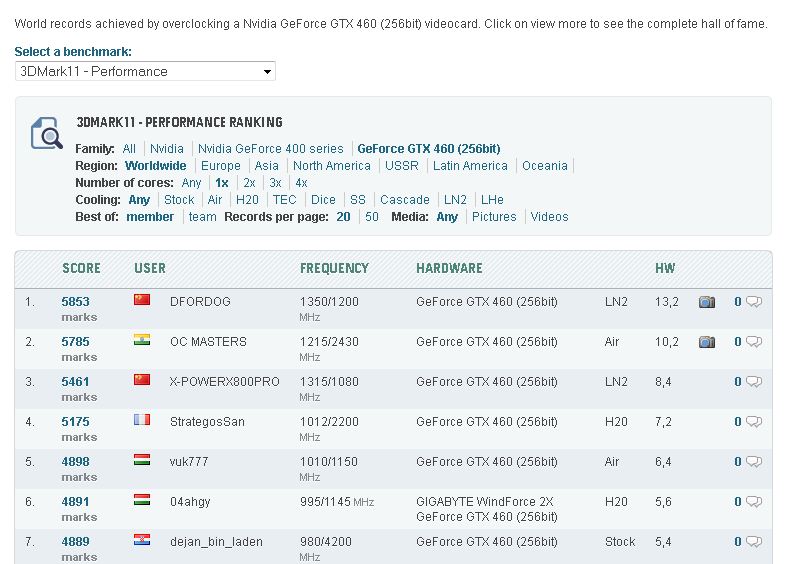Show best of member
Image resolution: width=785 pixels, height=564 pixels.
(x=150, y=217)
